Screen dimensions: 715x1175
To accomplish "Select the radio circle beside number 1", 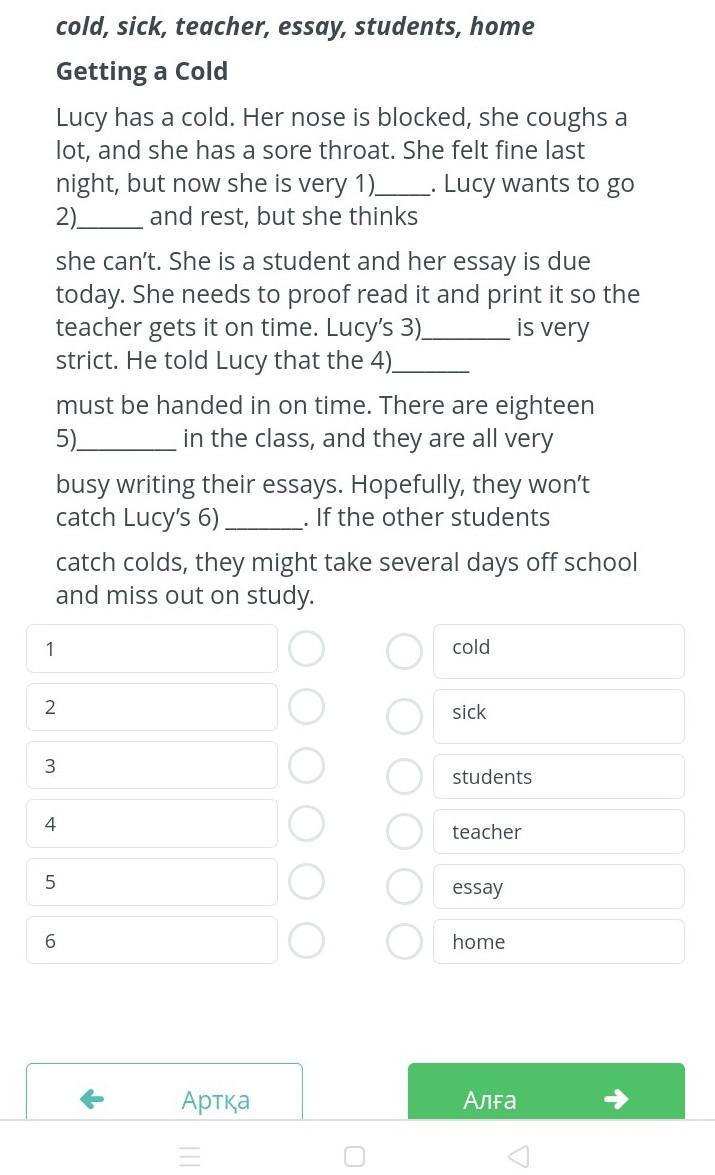I will 306,649.
